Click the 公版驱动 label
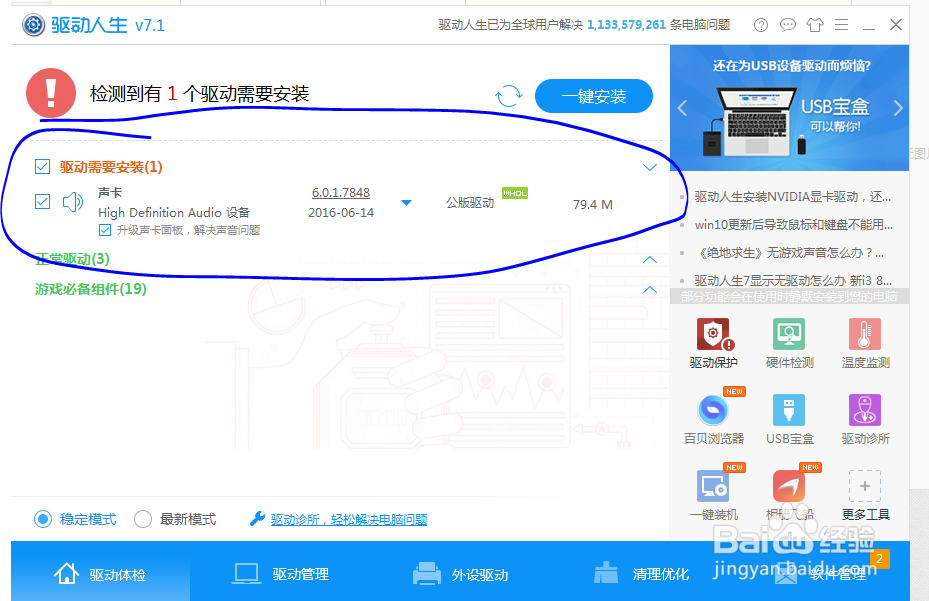Image resolution: width=929 pixels, height=601 pixels. pyautogui.click(x=470, y=203)
